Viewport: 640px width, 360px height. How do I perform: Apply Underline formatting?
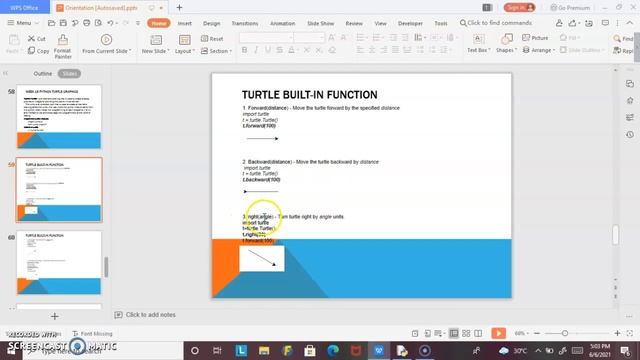pos(268,50)
